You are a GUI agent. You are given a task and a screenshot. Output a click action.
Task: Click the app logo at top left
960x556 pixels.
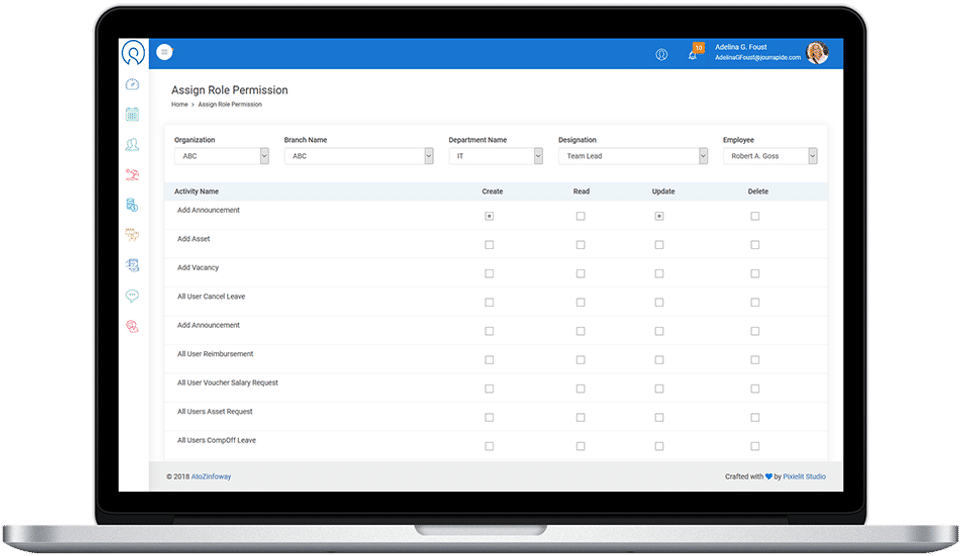[133, 53]
